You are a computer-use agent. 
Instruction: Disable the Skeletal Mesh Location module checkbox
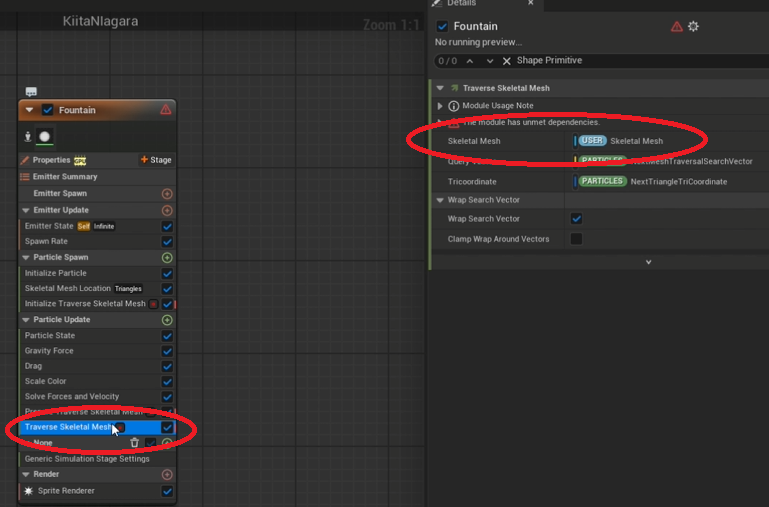167,289
